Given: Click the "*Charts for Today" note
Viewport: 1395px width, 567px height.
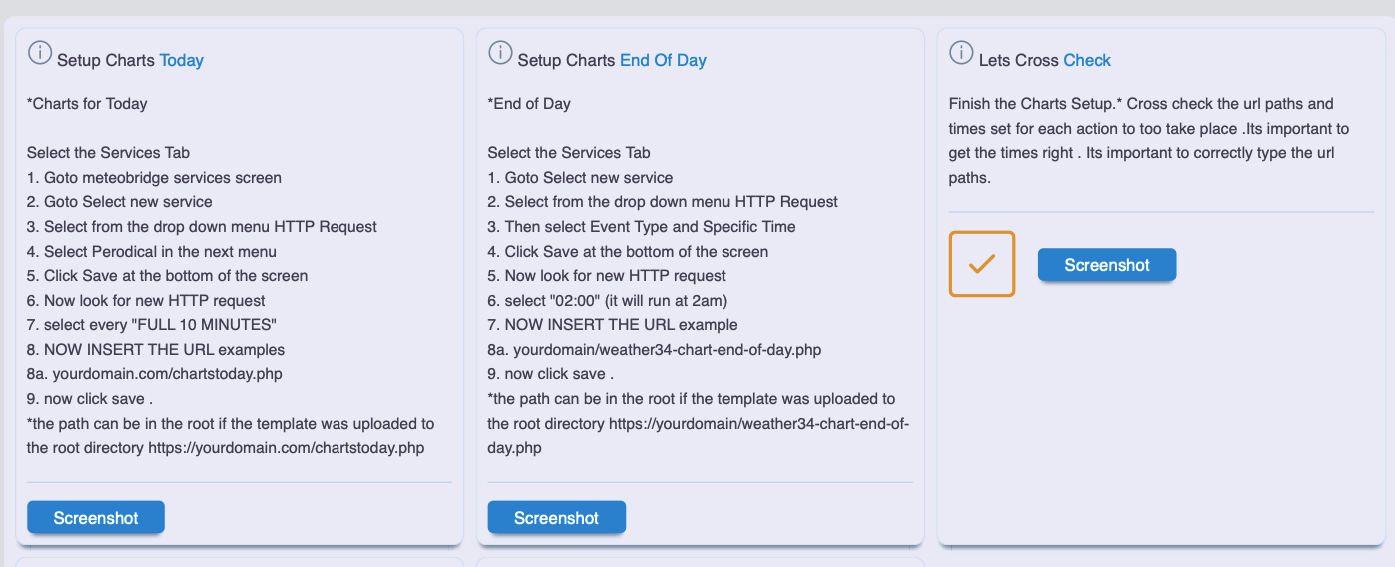Looking at the screenshot, I should [x=87, y=103].
